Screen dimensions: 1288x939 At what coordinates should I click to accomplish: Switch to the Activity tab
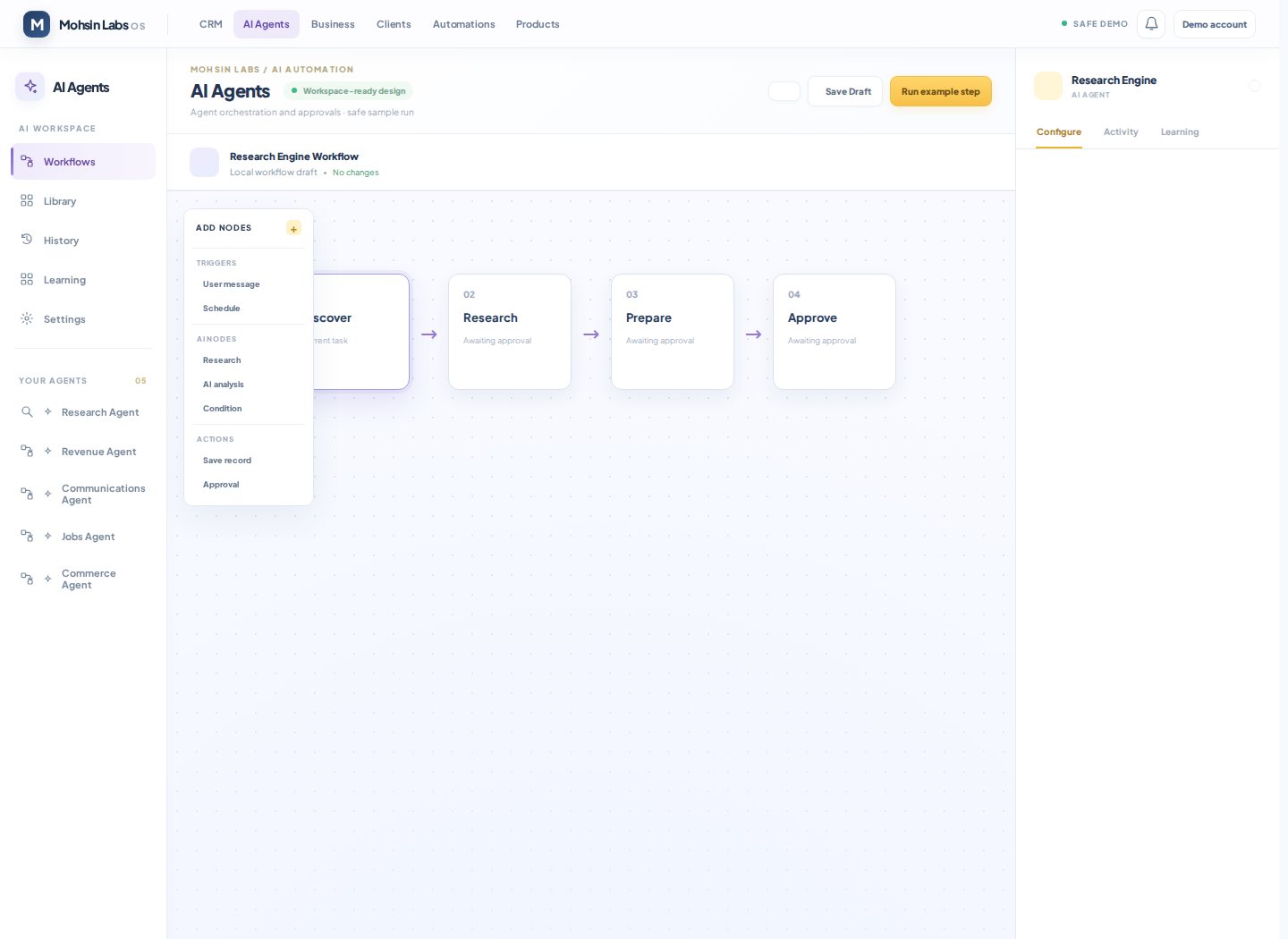tap(1121, 132)
